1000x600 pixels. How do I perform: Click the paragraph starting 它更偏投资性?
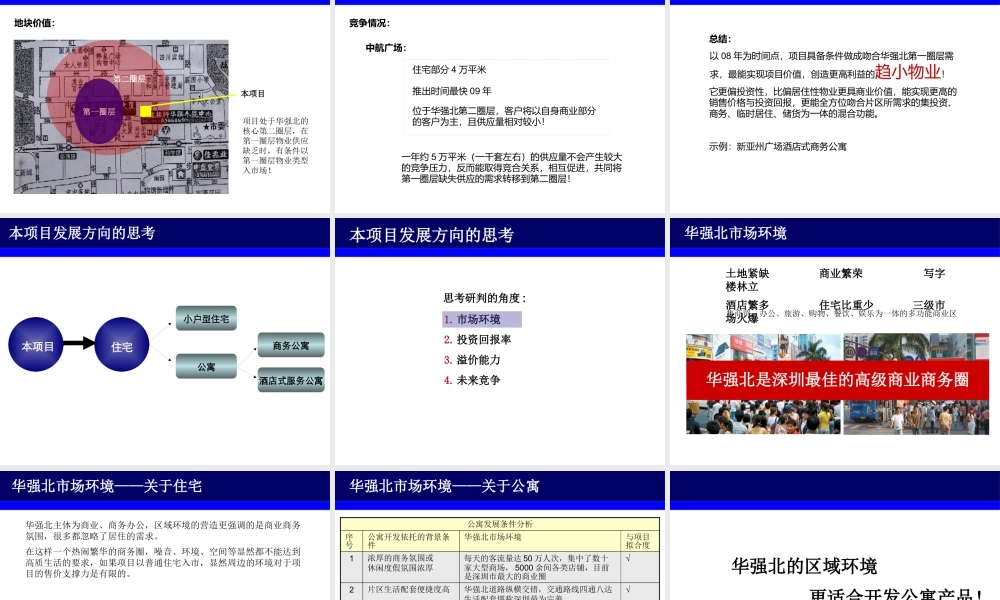[x=833, y=103]
